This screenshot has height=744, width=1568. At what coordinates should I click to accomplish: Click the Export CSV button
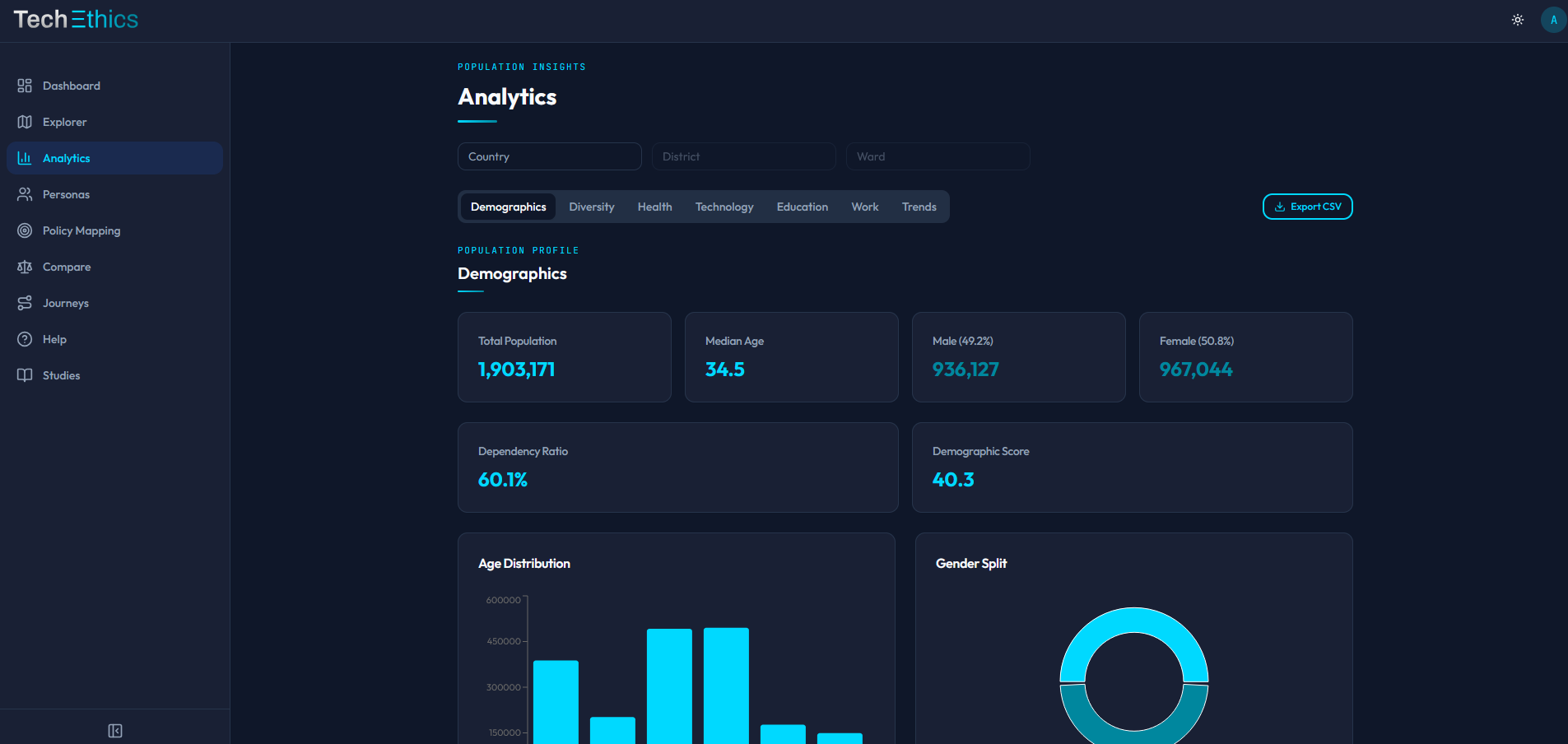pyautogui.click(x=1307, y=206)
